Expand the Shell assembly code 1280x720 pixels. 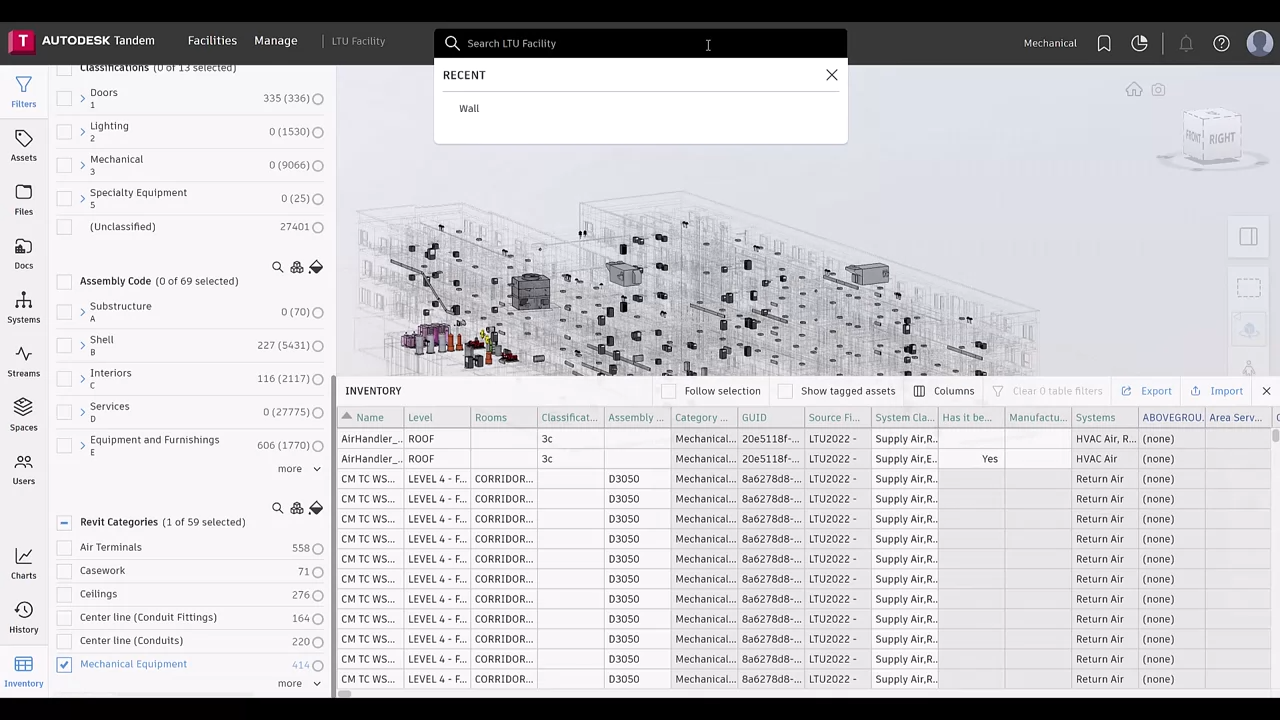coord(83,345)
